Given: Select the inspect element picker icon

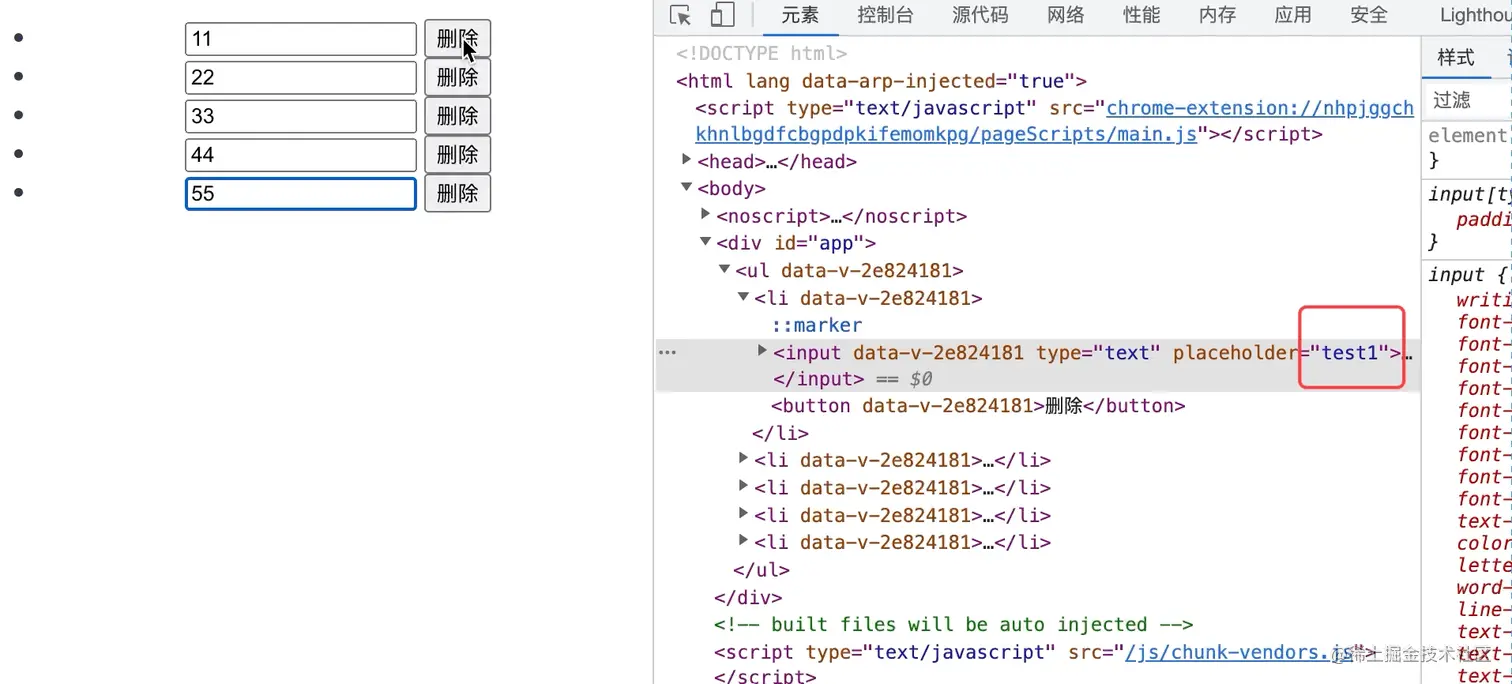Looking at the screenshot, I should 679,15.
